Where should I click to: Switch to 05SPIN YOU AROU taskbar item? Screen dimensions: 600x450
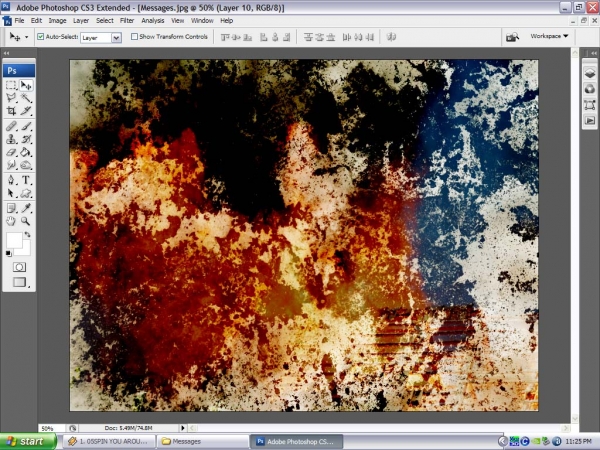click(x=109, y=441)
